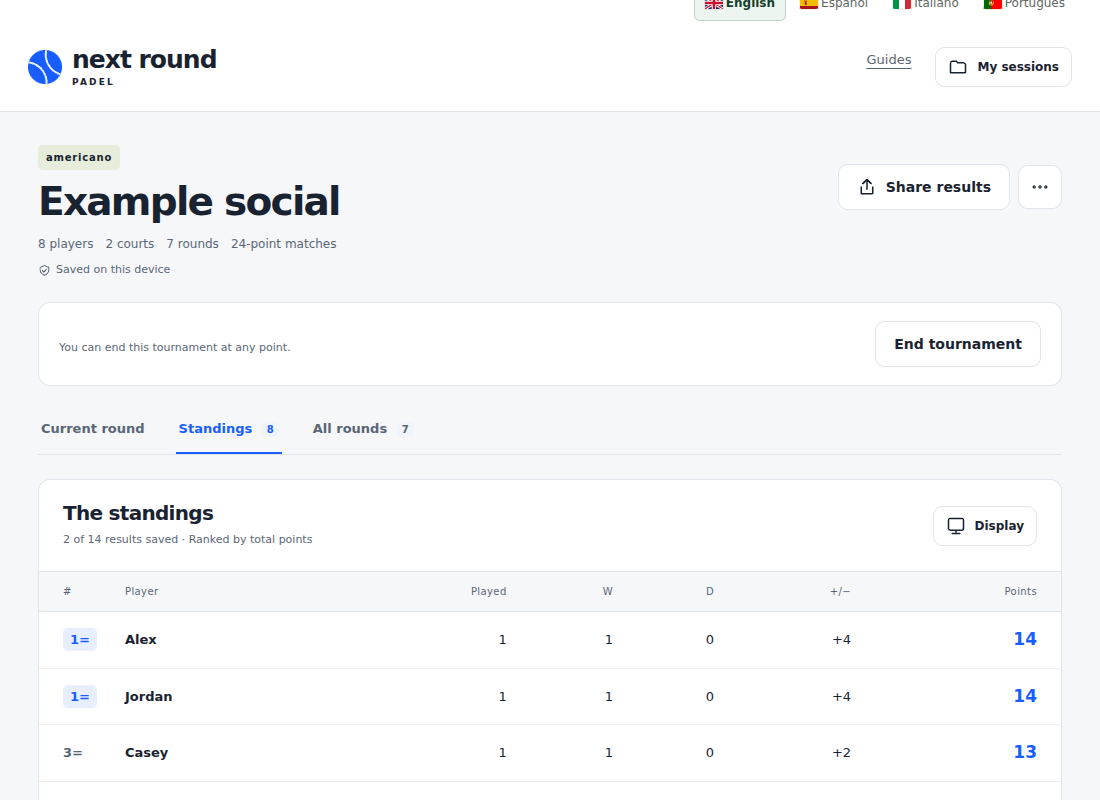The image size is (1100, 800).
Task: Click Jordan's 1= rank badge
Action: [x=80, y=696]
